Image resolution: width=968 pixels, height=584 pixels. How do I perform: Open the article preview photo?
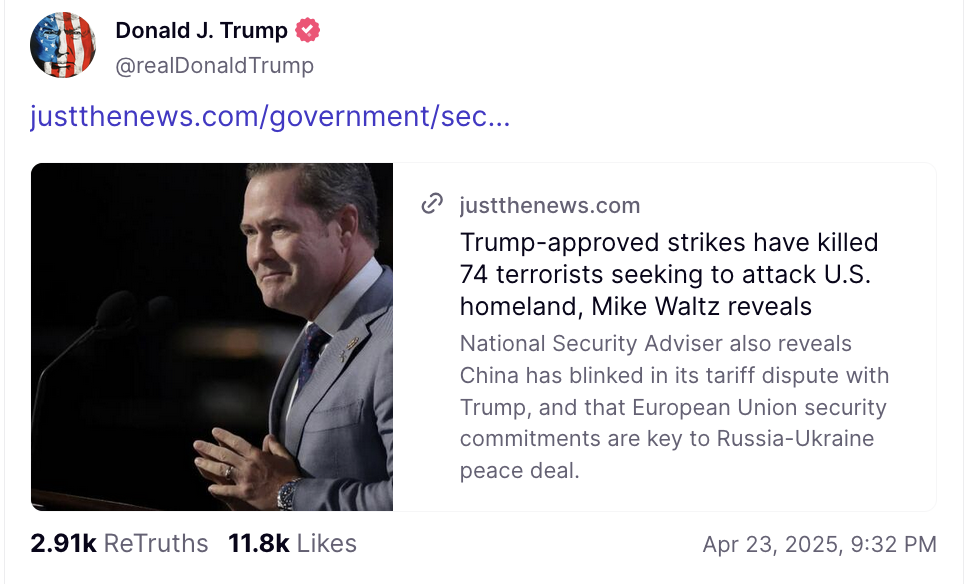coord(212,336)
